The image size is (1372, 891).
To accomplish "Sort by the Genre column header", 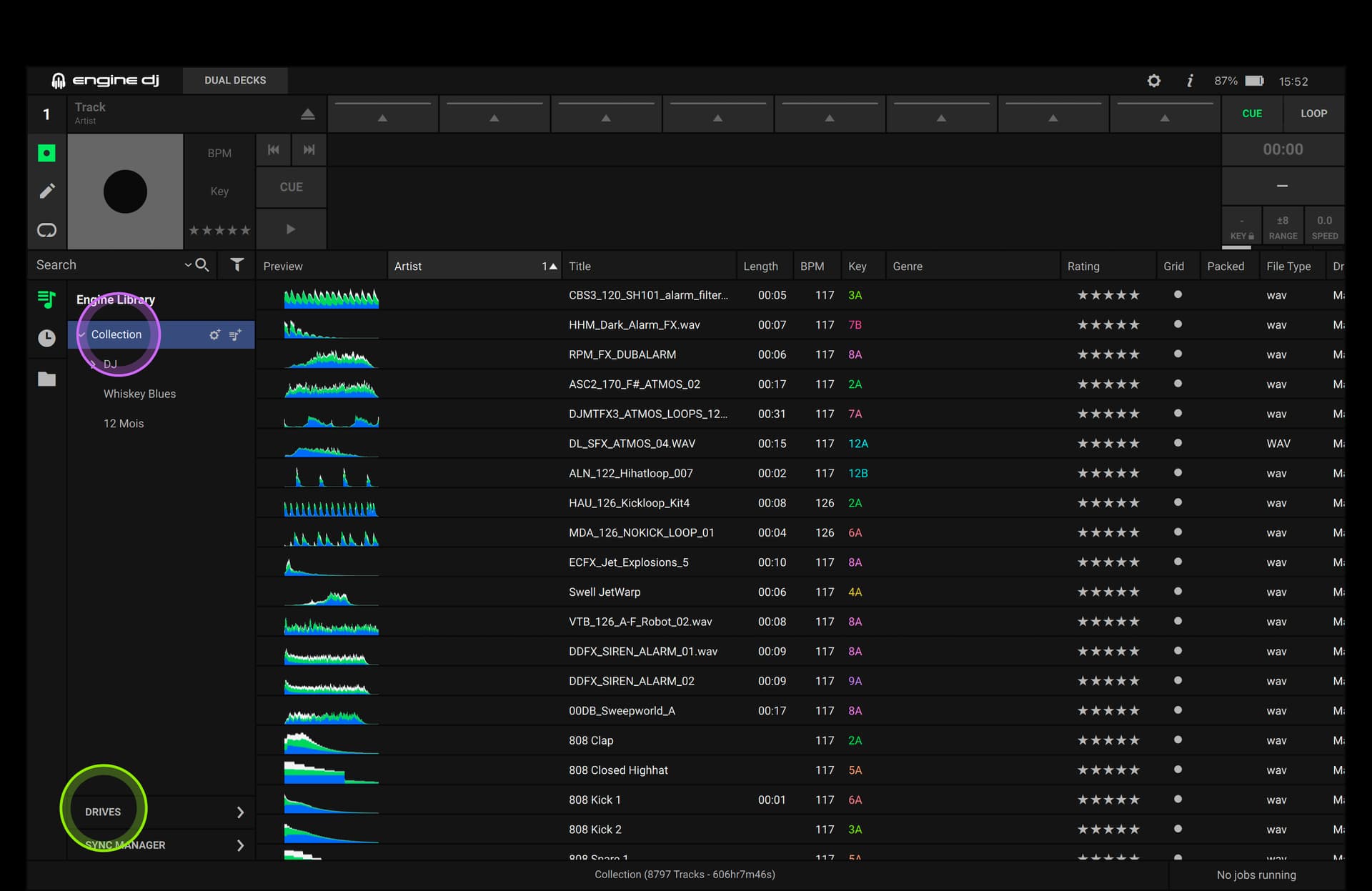I will (x=973, y=266).
